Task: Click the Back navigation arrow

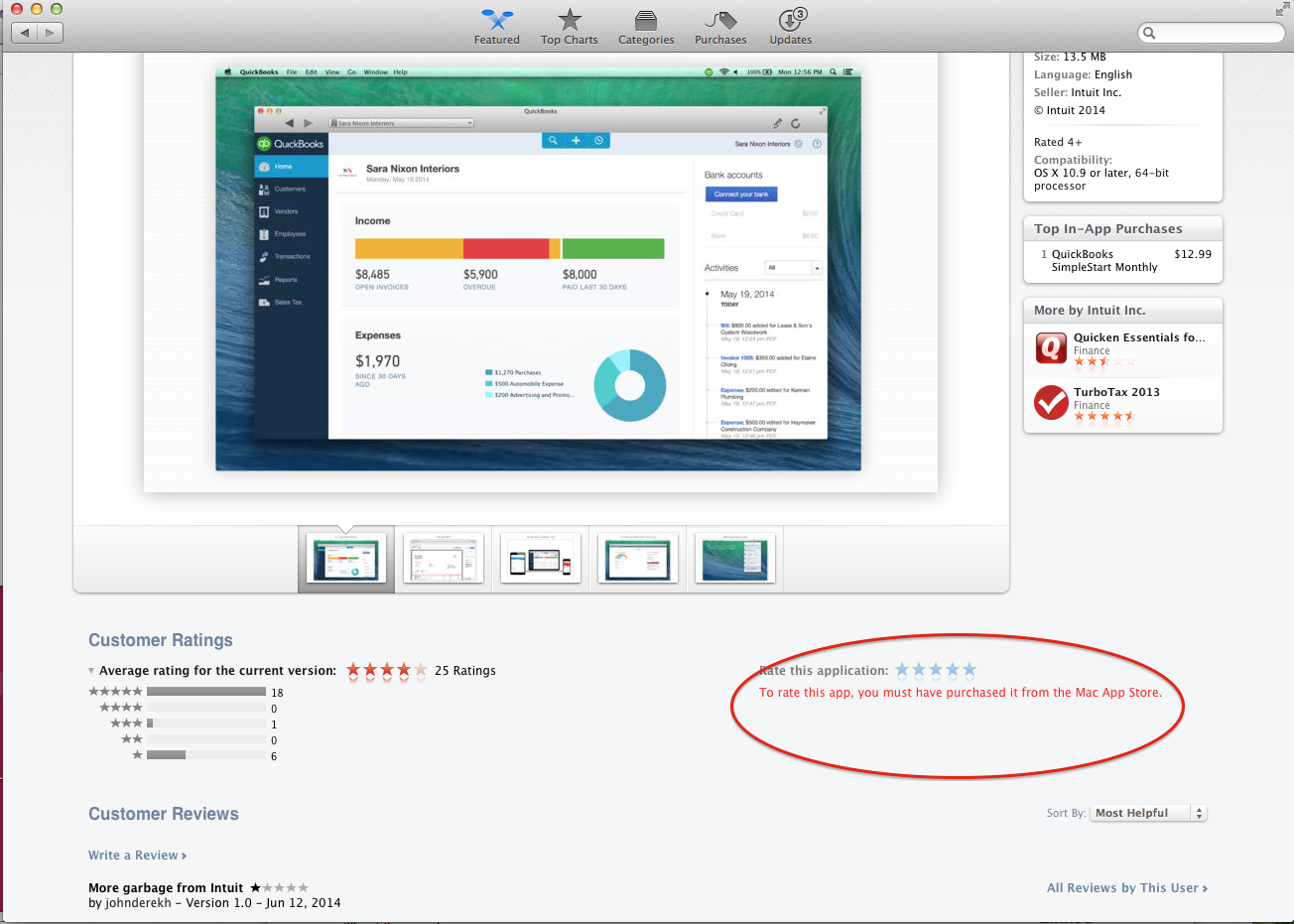Action: (25, 33)
